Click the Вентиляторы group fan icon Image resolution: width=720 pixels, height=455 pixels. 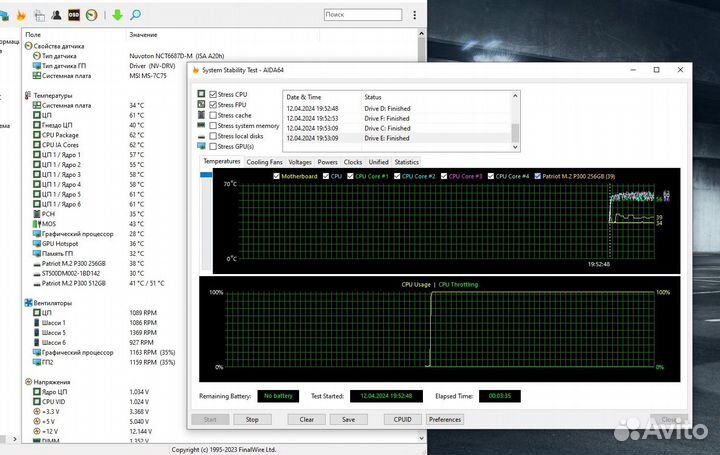(28, 303)
